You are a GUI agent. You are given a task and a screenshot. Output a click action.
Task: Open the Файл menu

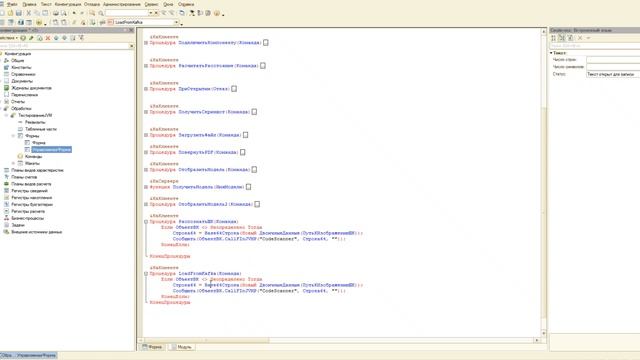[12, 4]
